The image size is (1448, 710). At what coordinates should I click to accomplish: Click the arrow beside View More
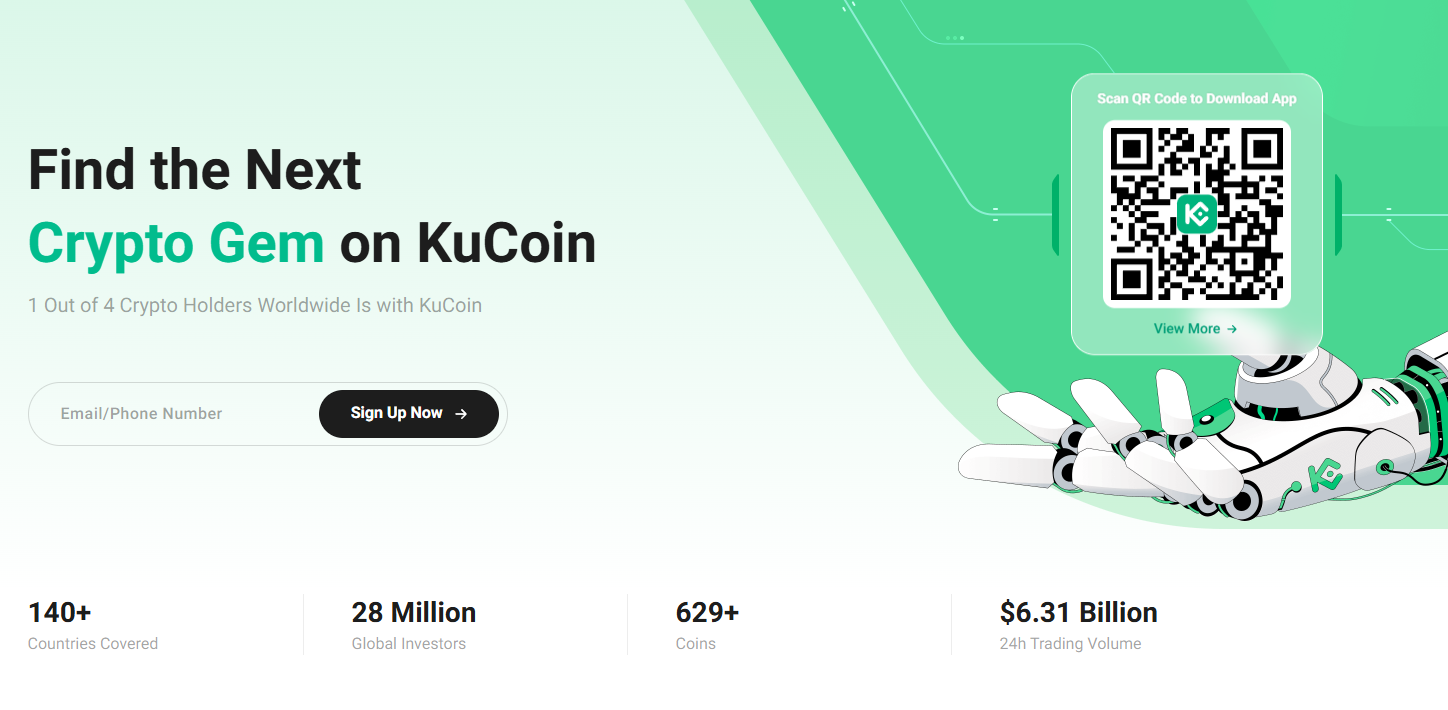click(1232, 329)
